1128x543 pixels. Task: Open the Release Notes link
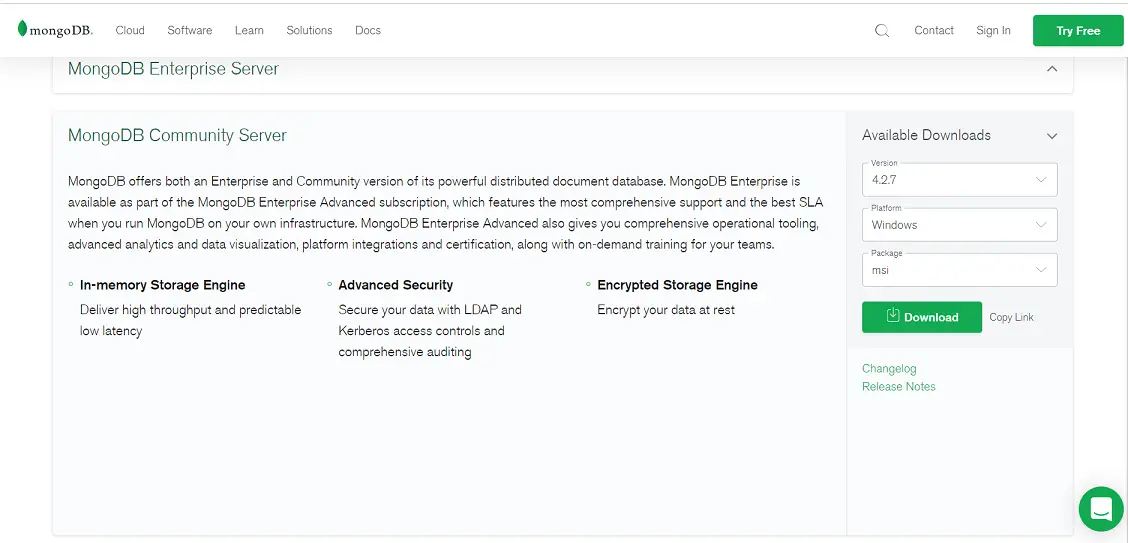pyautogui.click(x=899, y=386)
